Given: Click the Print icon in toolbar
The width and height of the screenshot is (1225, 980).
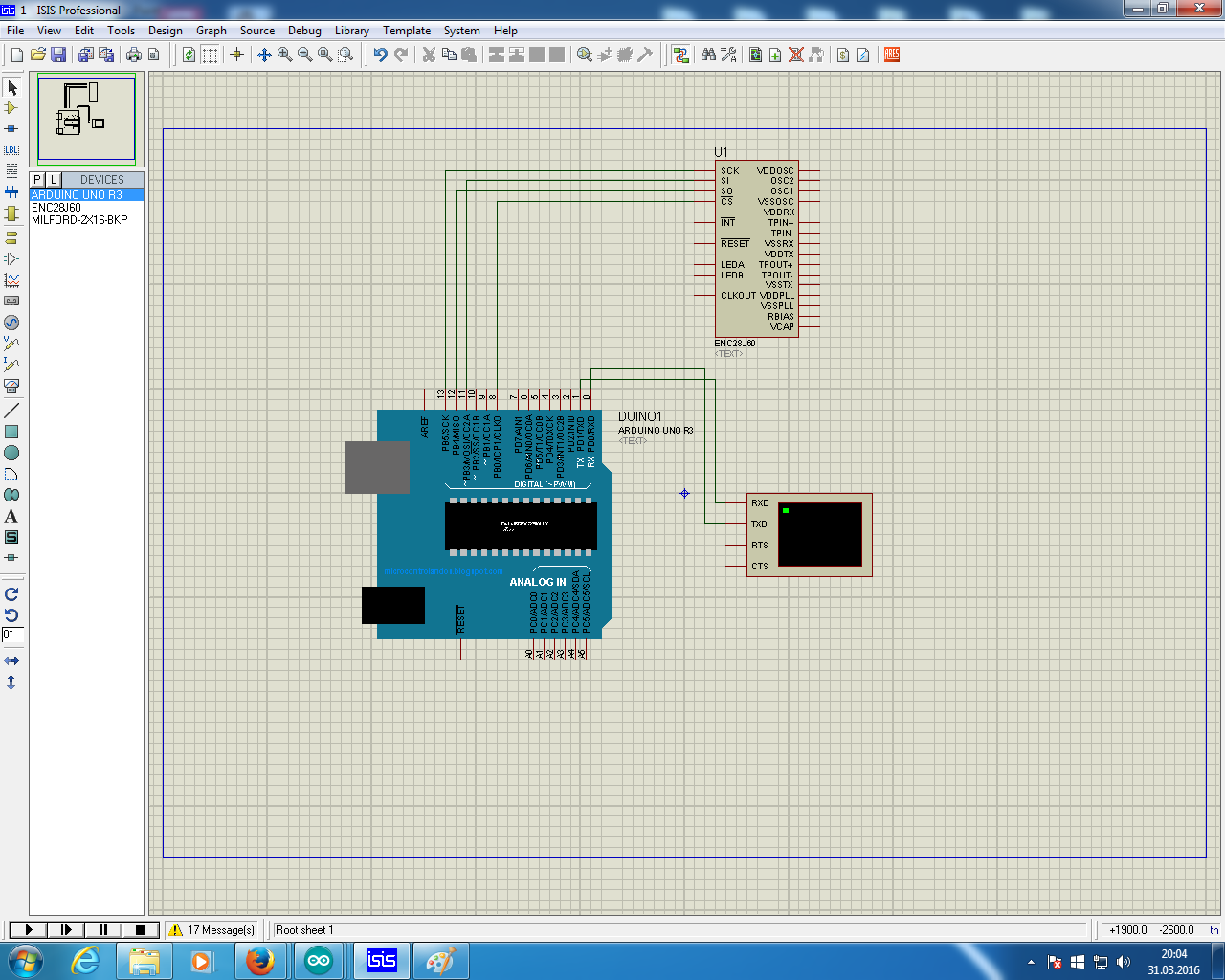Looking at the screenshot, I should (134, 55).
